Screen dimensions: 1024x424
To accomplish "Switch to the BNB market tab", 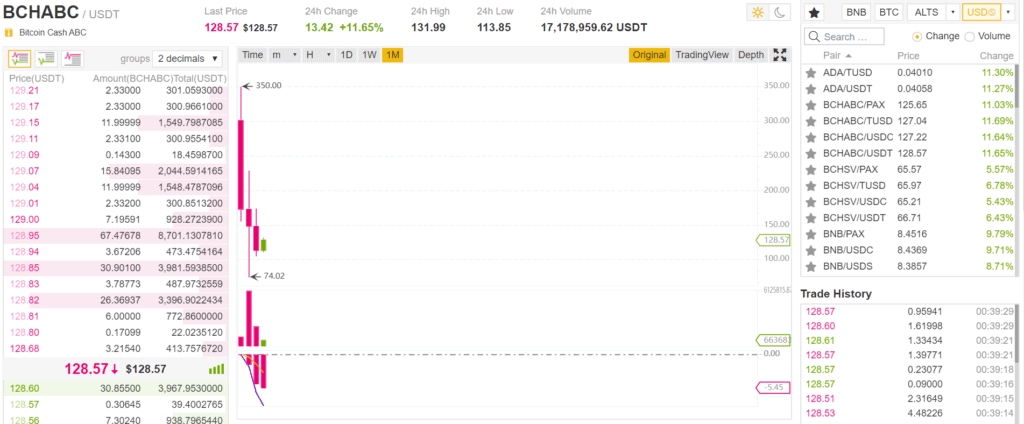I will pyautogui.click(x=856, y=12).
